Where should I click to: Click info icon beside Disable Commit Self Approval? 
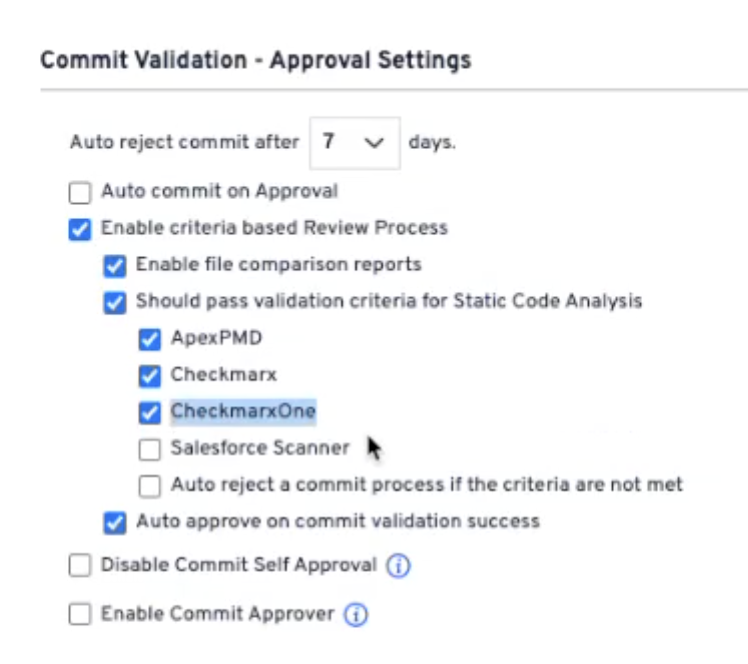(398, 566)
